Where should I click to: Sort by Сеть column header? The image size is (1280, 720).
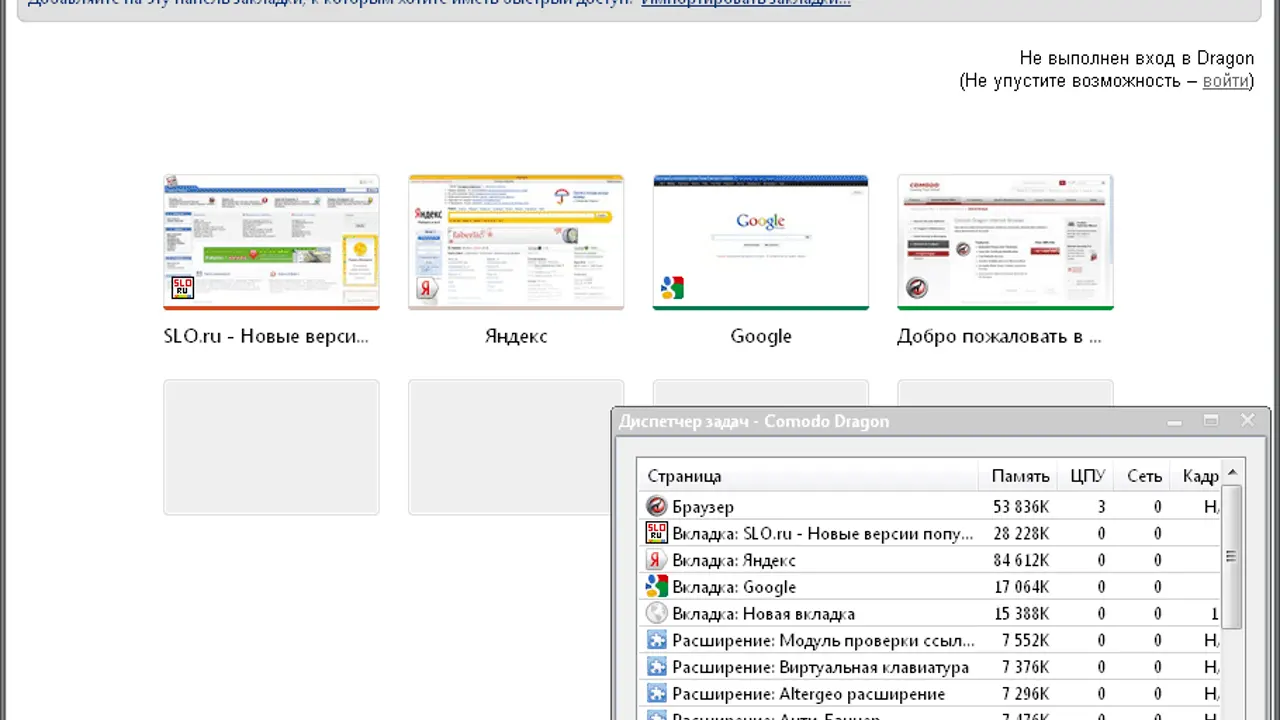point(1144,476)
